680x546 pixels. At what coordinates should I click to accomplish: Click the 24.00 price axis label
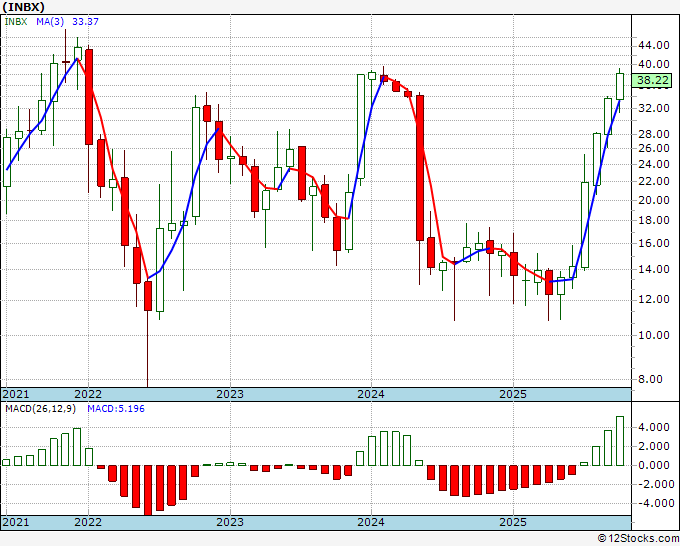coord(653,164)
